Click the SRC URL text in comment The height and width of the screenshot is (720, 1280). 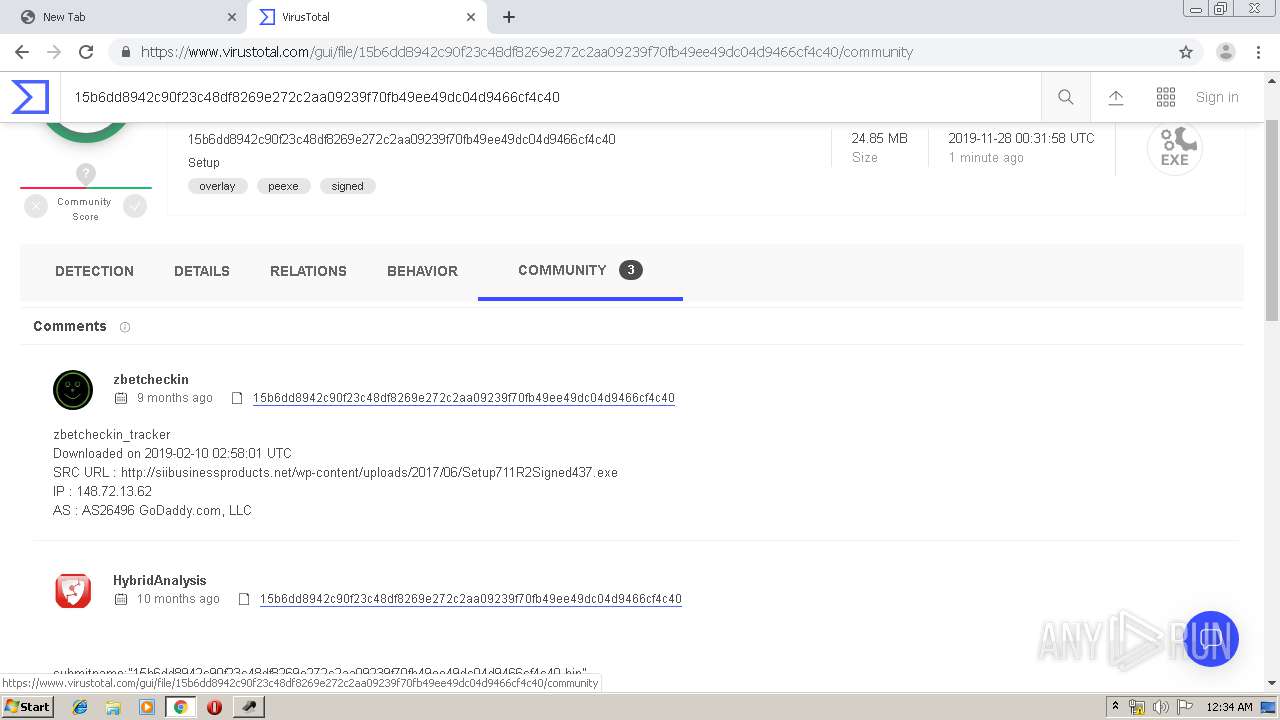[x=336, y=472]
